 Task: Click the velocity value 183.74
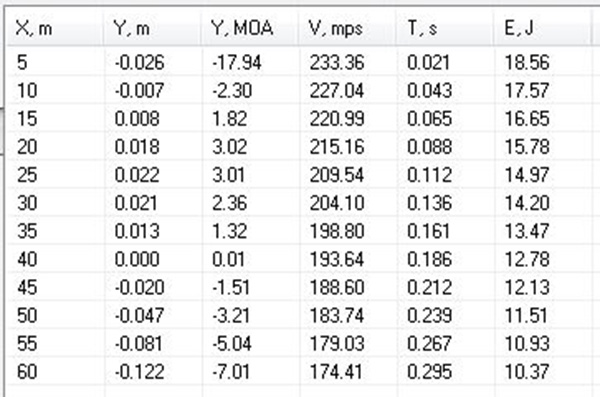337,315
